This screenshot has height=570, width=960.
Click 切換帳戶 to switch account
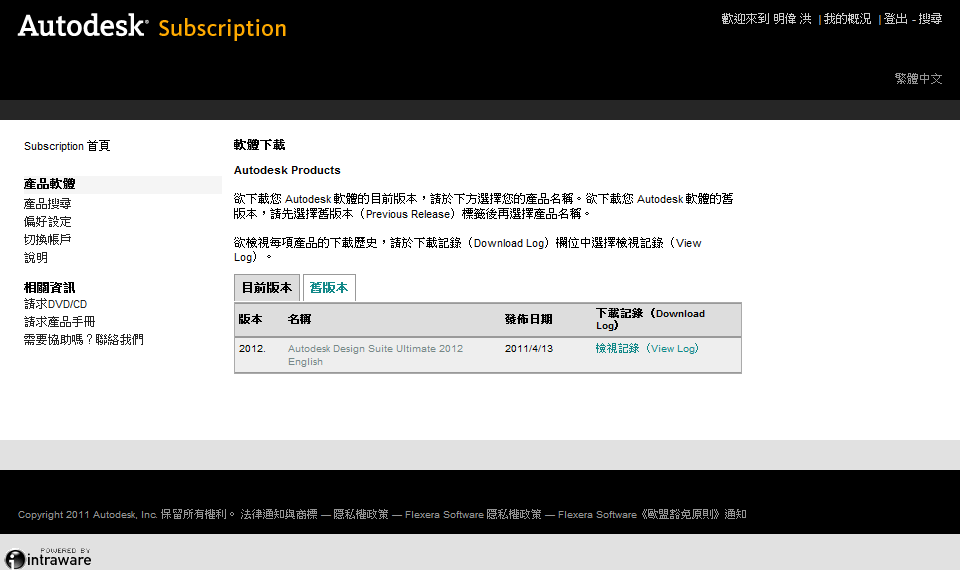coord(48,239)
